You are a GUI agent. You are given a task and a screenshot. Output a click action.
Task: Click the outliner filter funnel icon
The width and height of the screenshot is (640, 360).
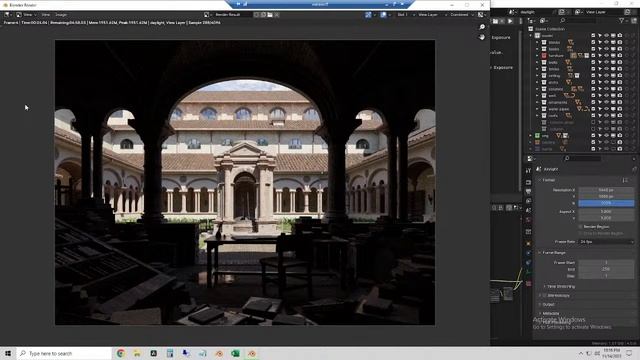pos(622,20)
